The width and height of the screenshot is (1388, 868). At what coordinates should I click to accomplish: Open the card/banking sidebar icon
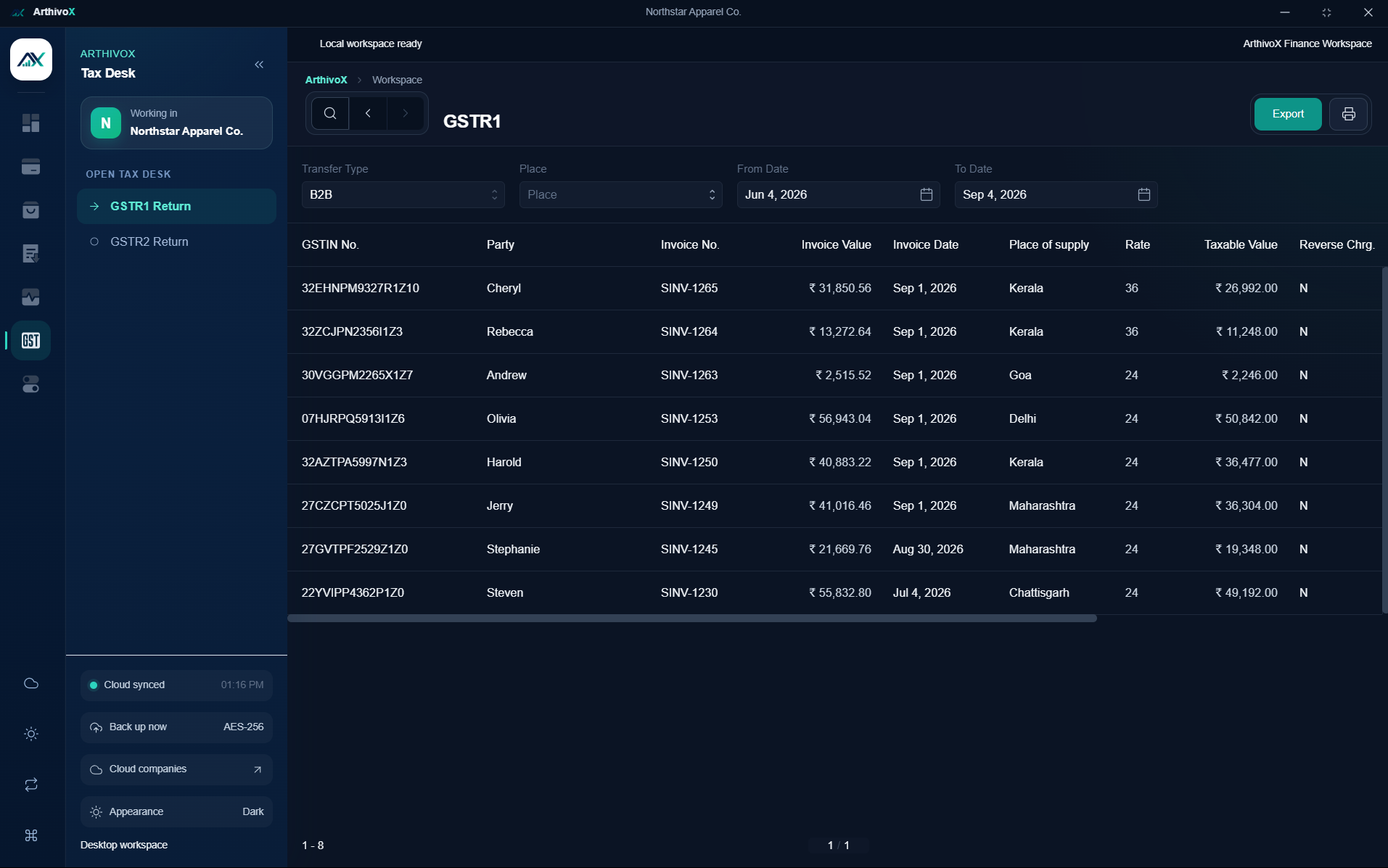(30, 167)
